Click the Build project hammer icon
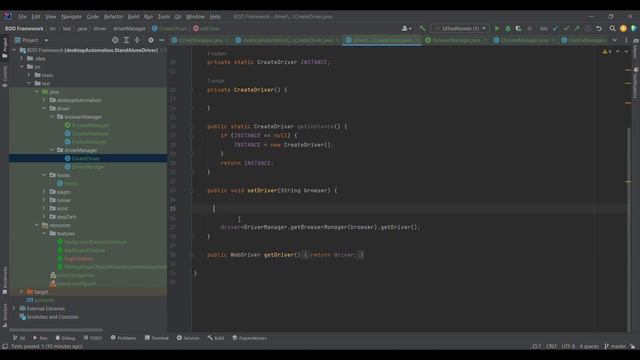This screenshot has height=360, width=640. point(422,29)
